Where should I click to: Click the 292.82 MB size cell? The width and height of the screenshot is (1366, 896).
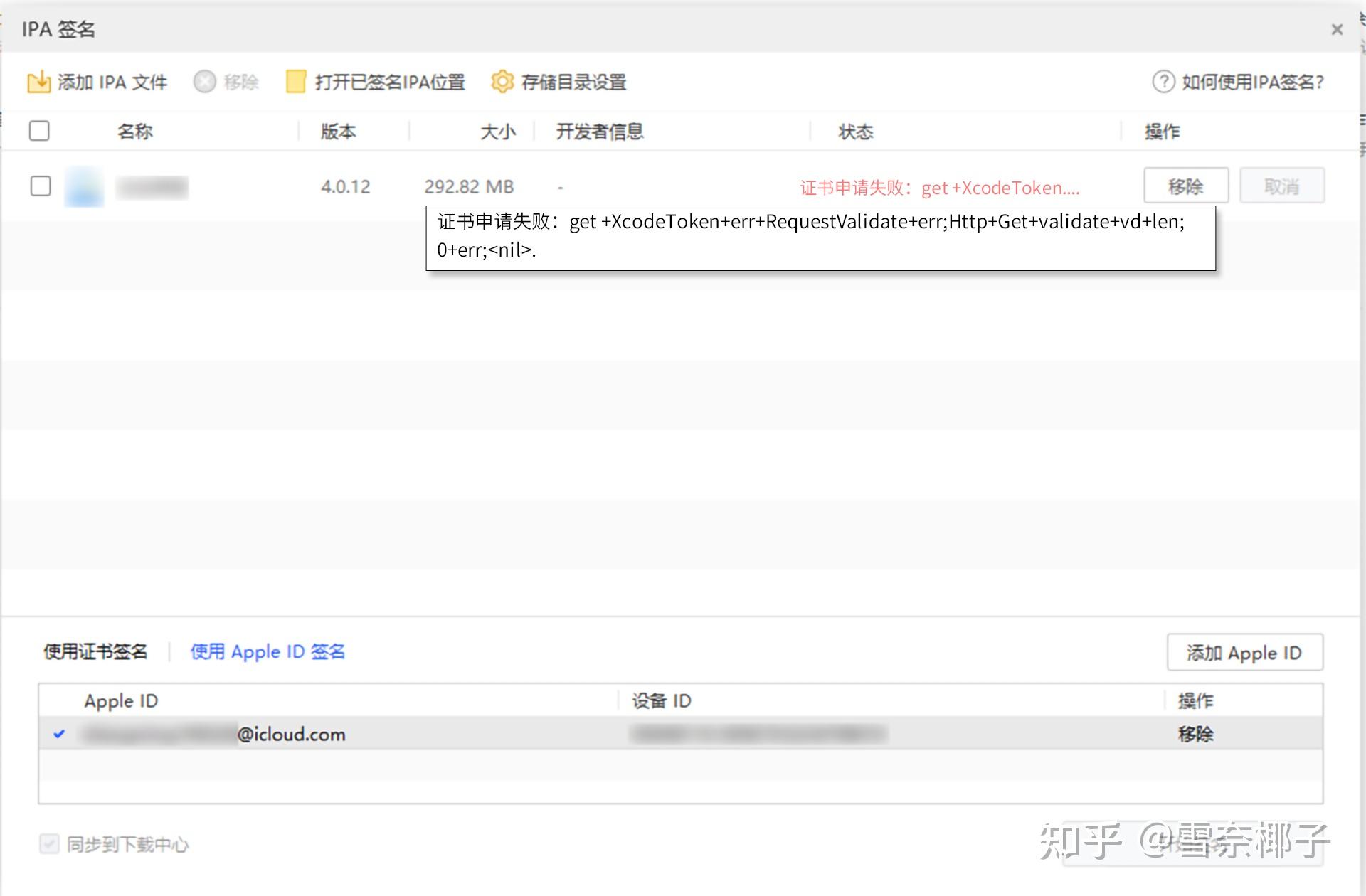click(469, 187)
